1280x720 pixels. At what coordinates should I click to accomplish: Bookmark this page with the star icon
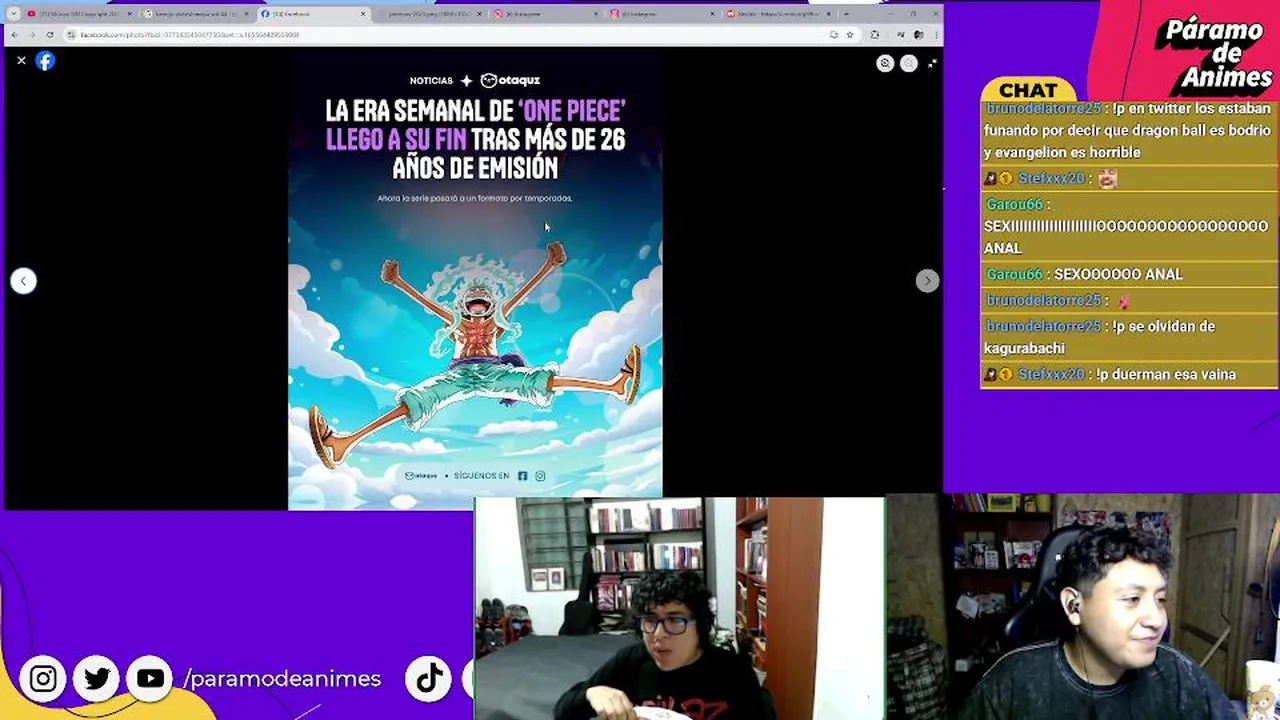pyautogui.click(x=849, y=34)
